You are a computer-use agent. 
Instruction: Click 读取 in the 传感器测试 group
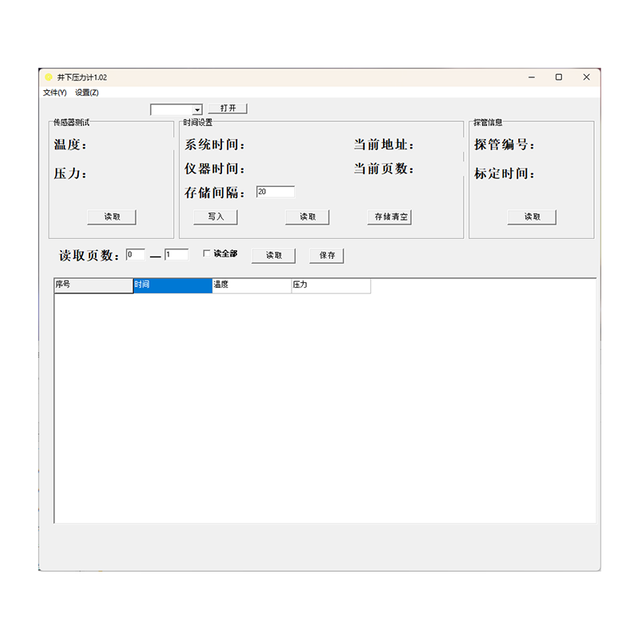[x=112, y=217]
